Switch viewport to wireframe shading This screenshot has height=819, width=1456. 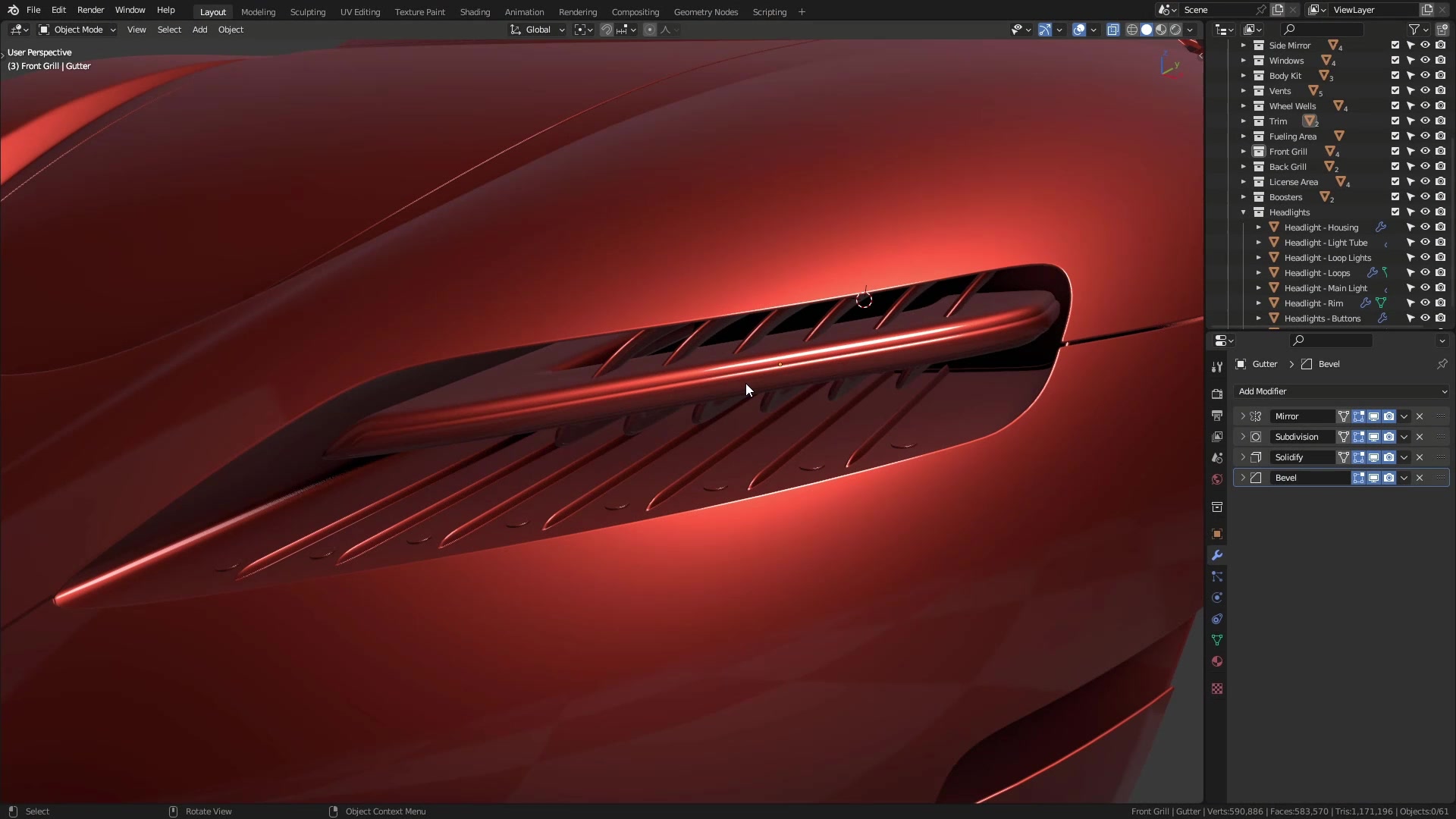pyautogui.click(x=1132, y=30)
